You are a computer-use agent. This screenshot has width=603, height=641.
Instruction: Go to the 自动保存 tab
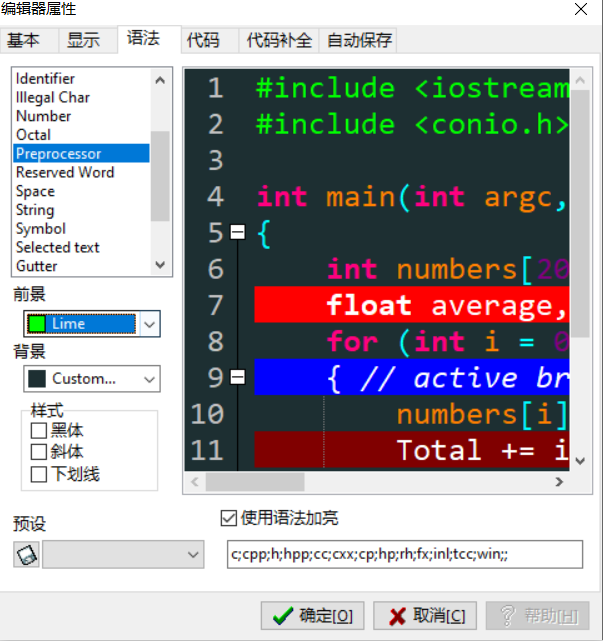[358, 40]
